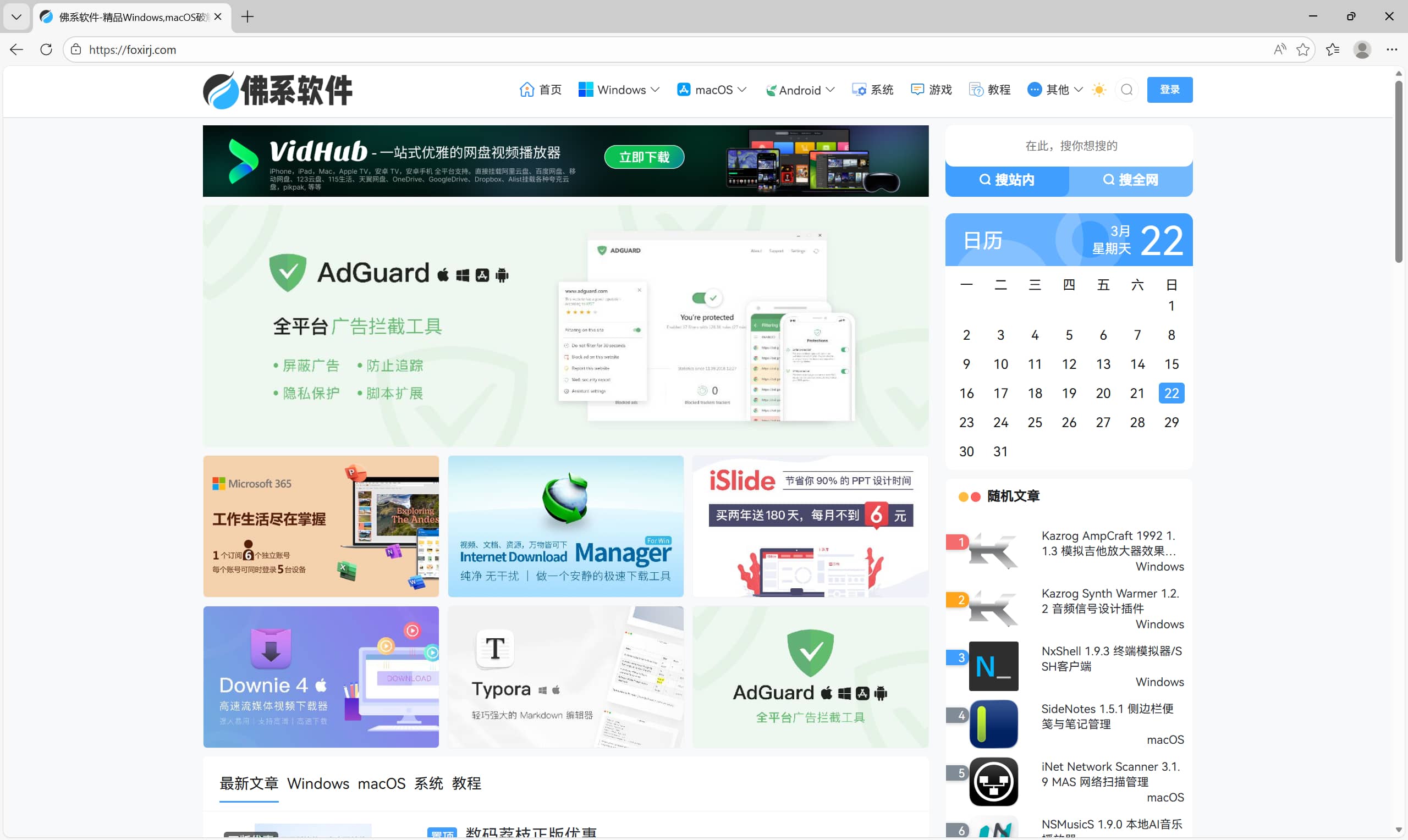Open the 系统 navigation menu item
Viewport: 1408px width, 840px height.
pos(872,90)
